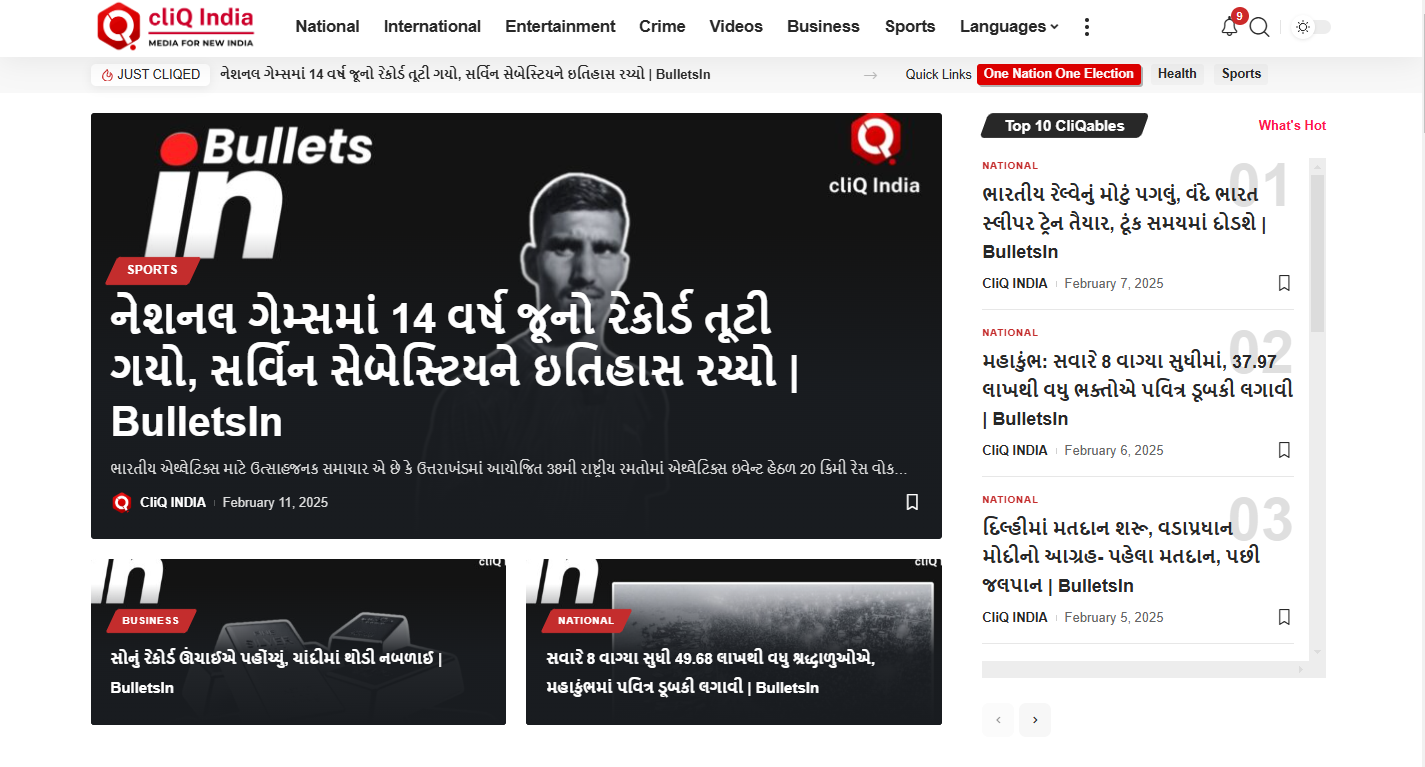Open the Sports menu item in navbar
Image resolution: width=1425 pixels, height=767 pixels.
coord(910,27)
